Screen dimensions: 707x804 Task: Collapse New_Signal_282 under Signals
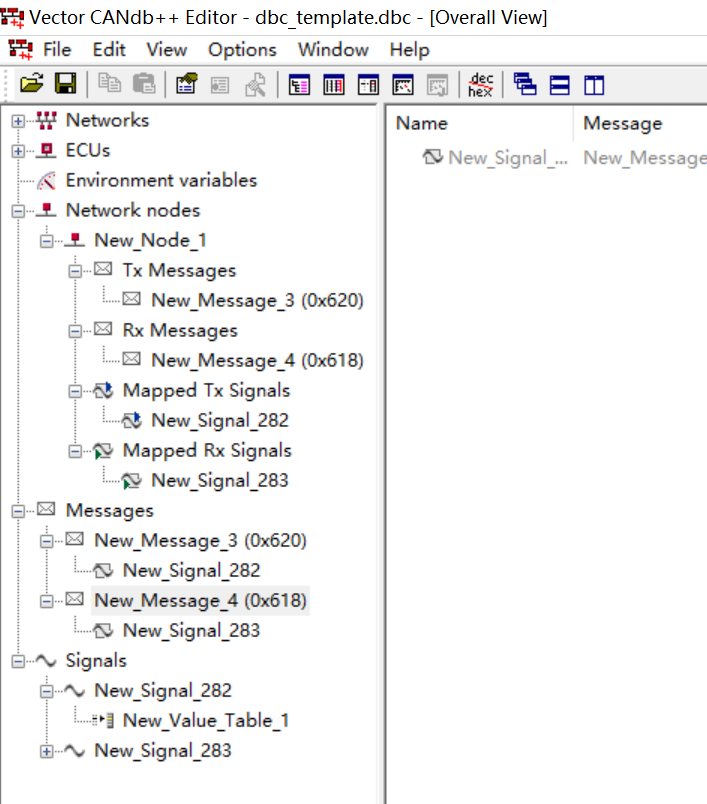click(x=47, y=691)
